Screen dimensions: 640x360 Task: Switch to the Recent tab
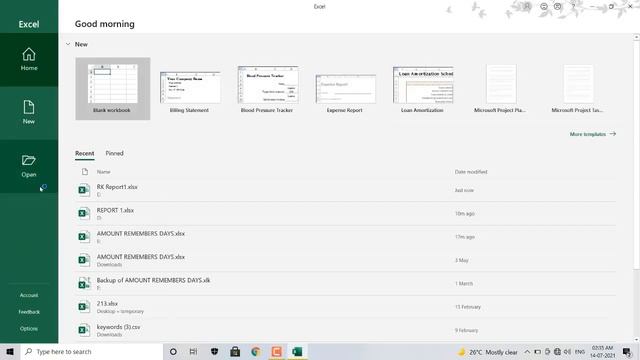click(84, 153)
